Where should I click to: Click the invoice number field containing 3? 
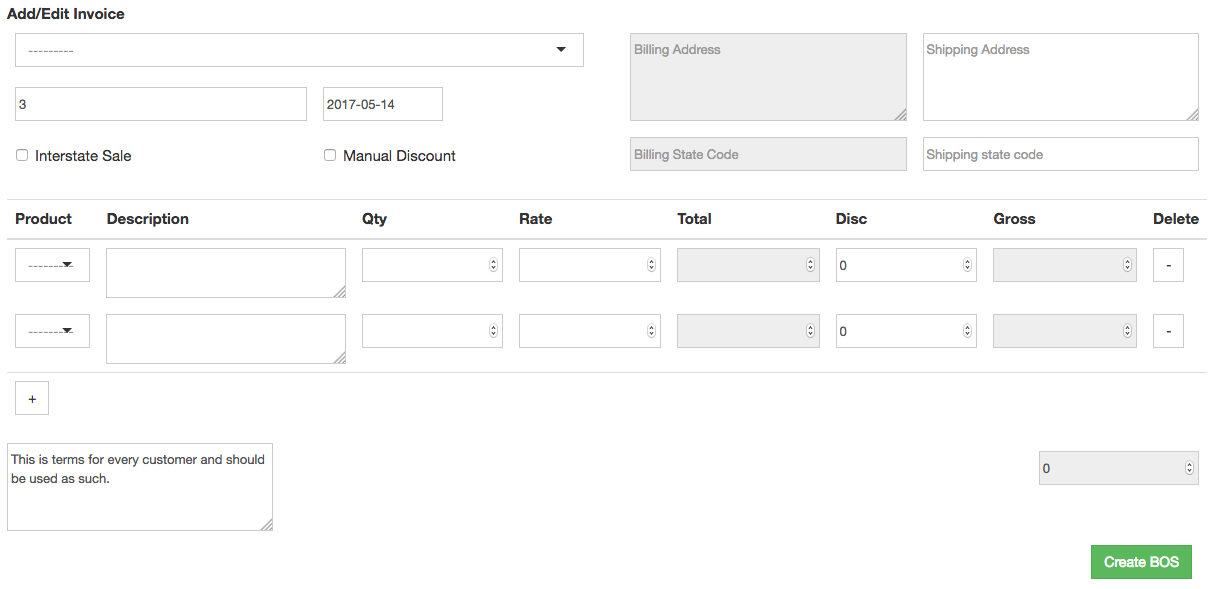click(x=161, y=104)
